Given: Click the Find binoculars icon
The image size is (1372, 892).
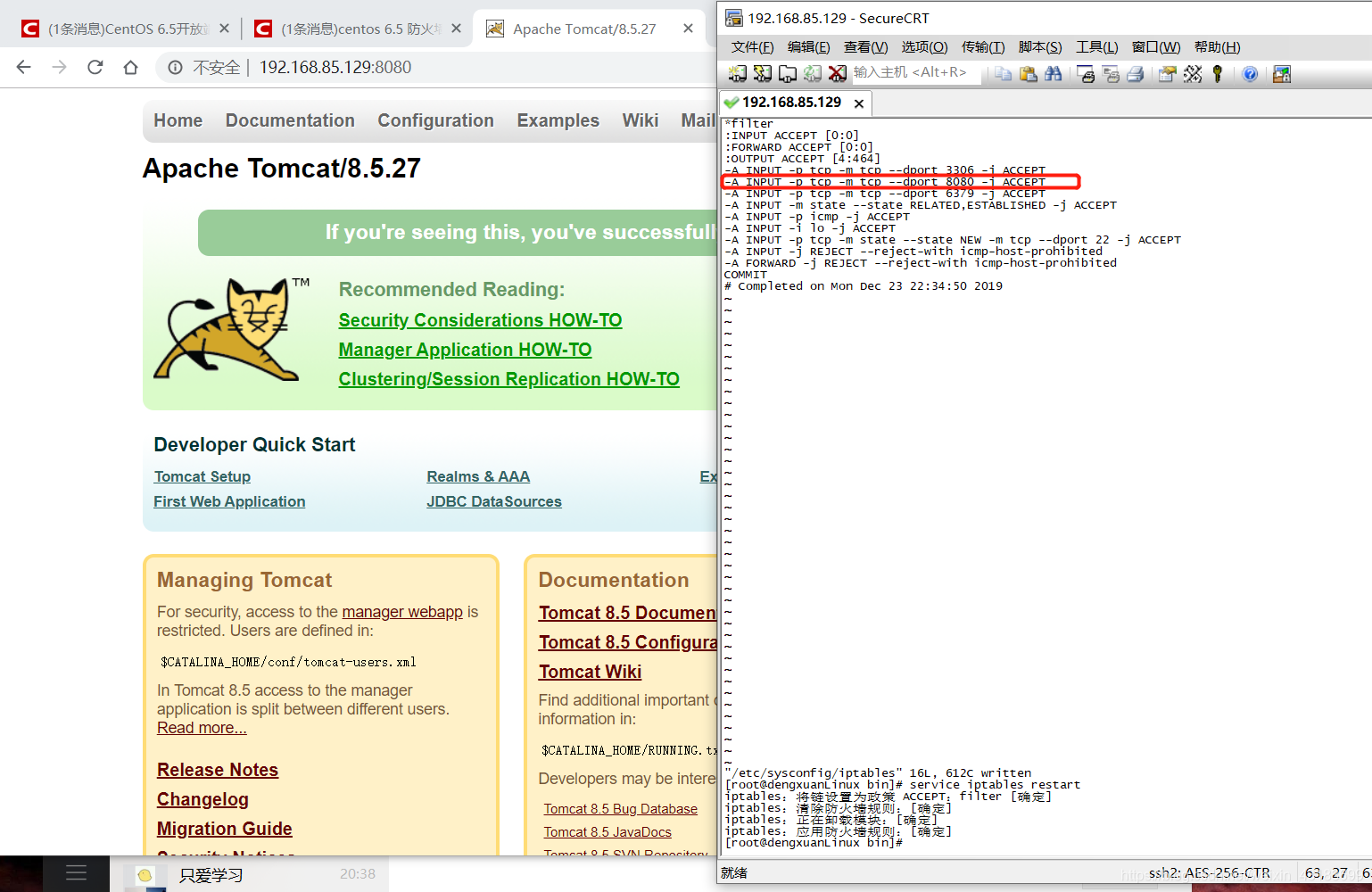Looking at the screenshot, I should click(1054, 74).
